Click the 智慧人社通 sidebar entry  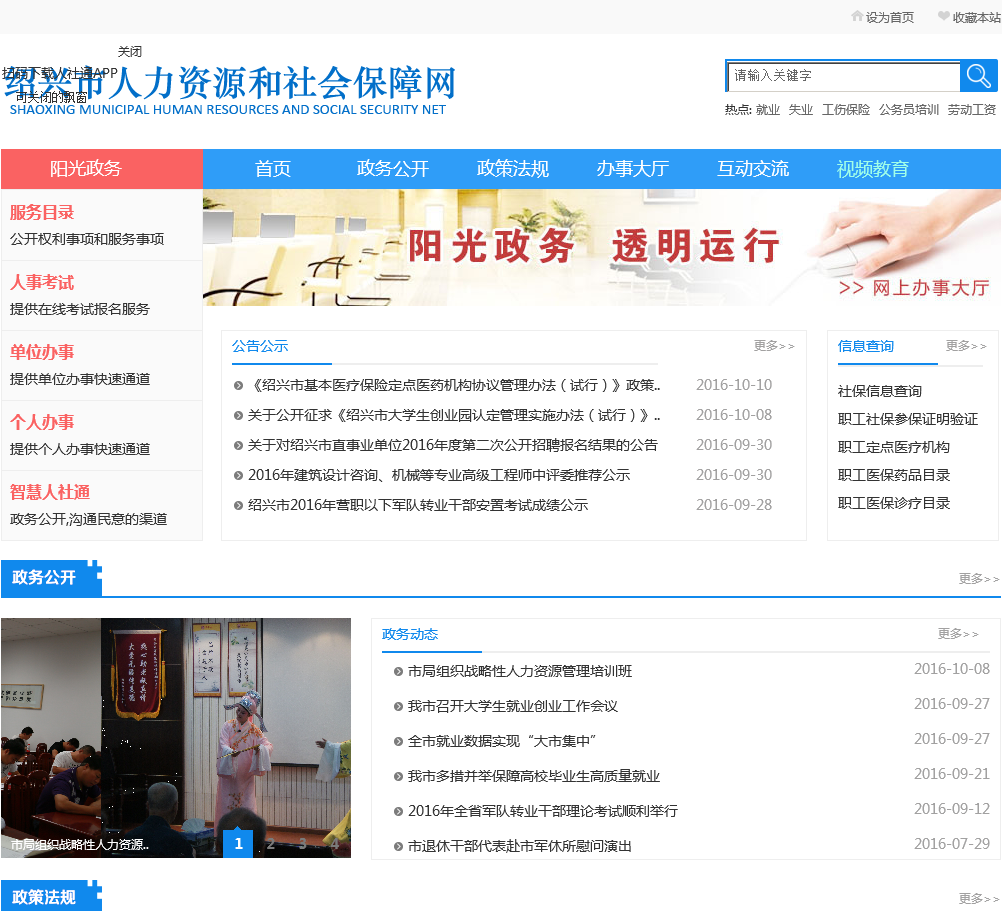(x=50, y=492)
